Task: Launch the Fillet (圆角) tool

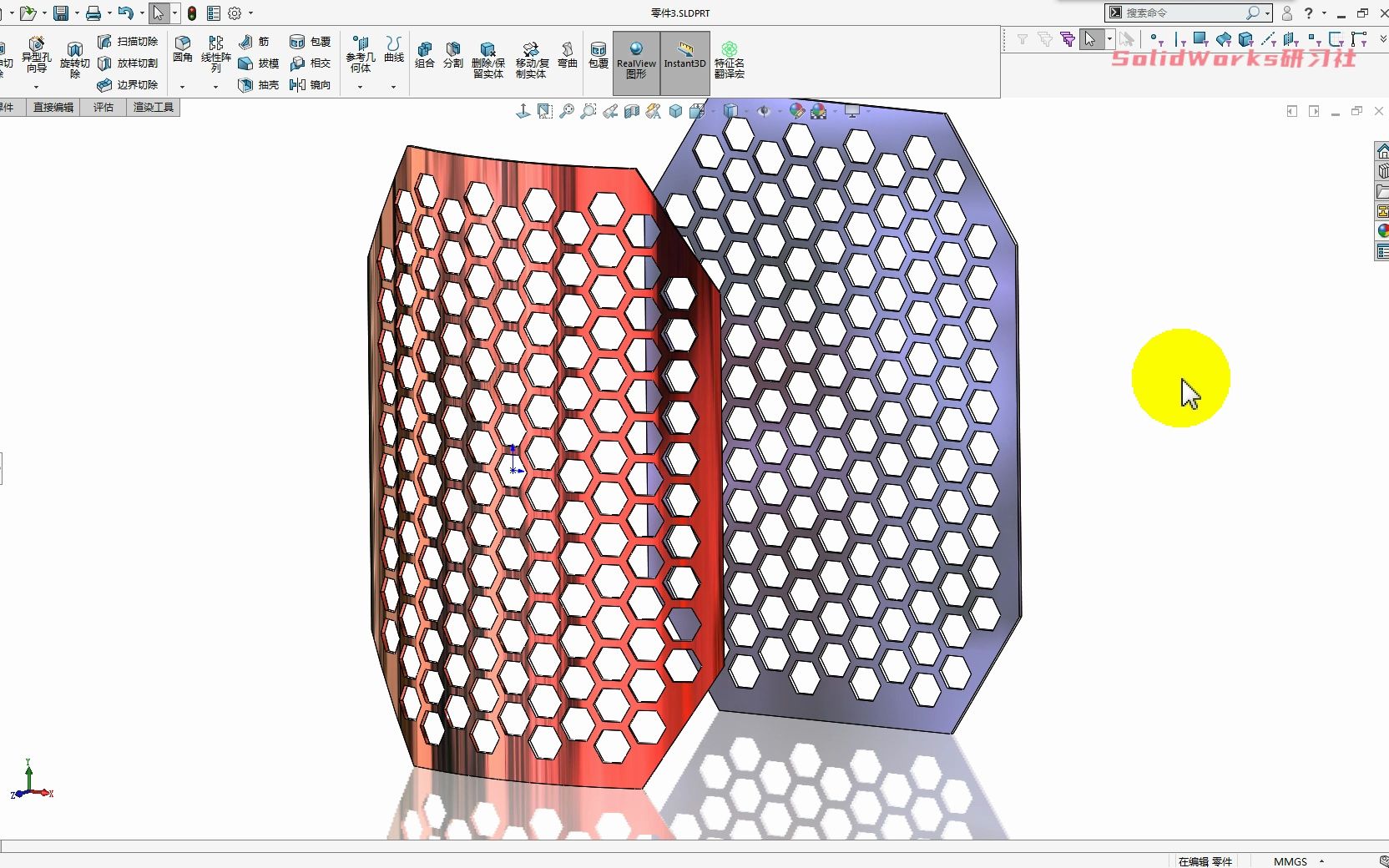Action: click(182, 48)
